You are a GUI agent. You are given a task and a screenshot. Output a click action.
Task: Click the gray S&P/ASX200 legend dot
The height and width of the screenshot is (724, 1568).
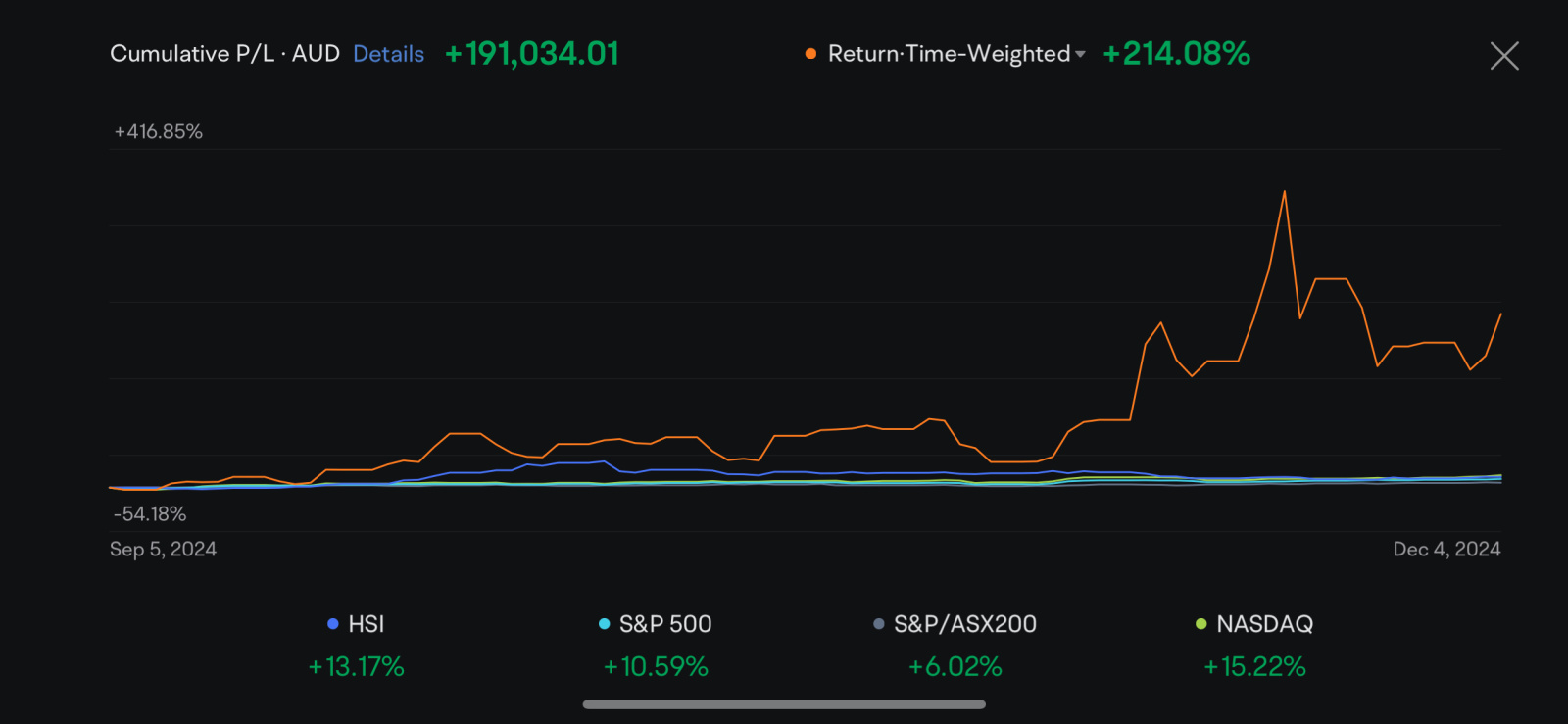point(878,624)
